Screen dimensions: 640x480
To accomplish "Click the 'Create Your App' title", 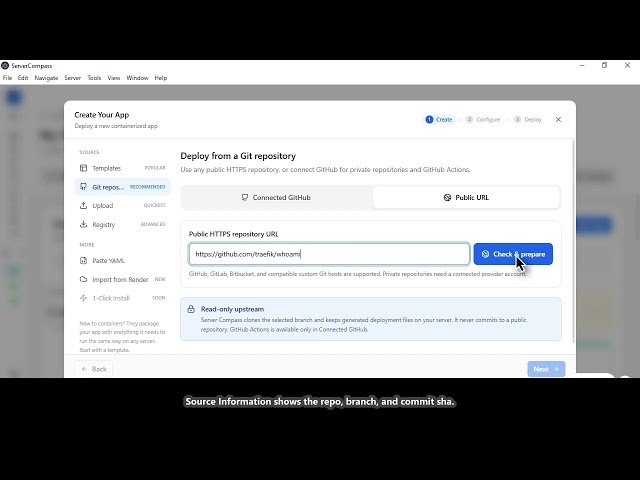I will pos(102,115).
